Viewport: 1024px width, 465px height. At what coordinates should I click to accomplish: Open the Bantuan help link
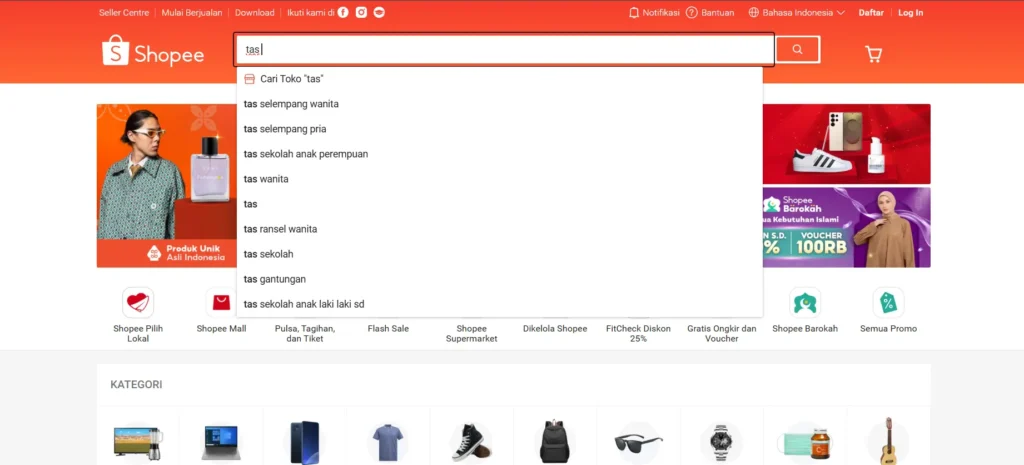[710, 12]
